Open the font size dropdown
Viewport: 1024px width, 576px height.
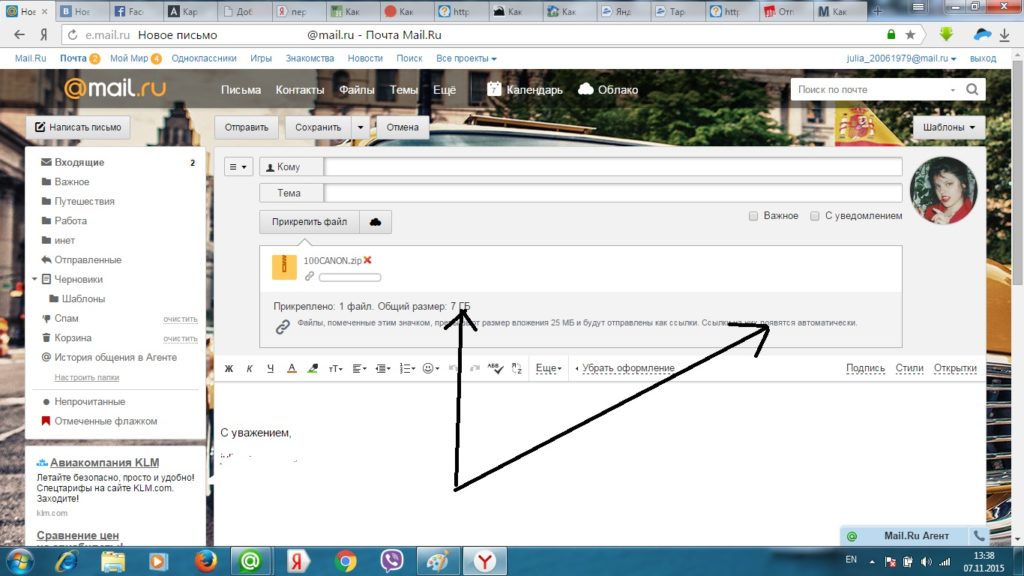[x=335, y=368]
